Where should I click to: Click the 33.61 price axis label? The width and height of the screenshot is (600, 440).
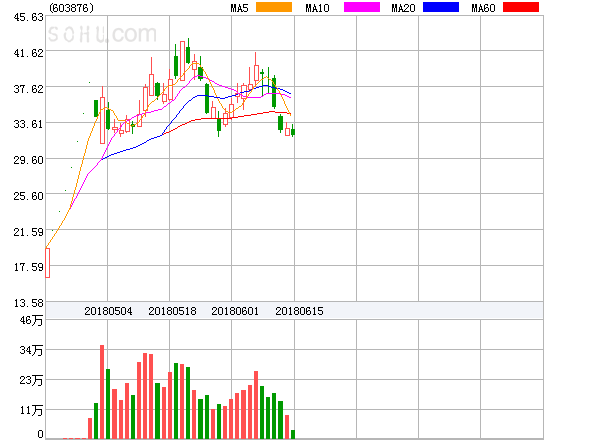[x=28, y=124]
